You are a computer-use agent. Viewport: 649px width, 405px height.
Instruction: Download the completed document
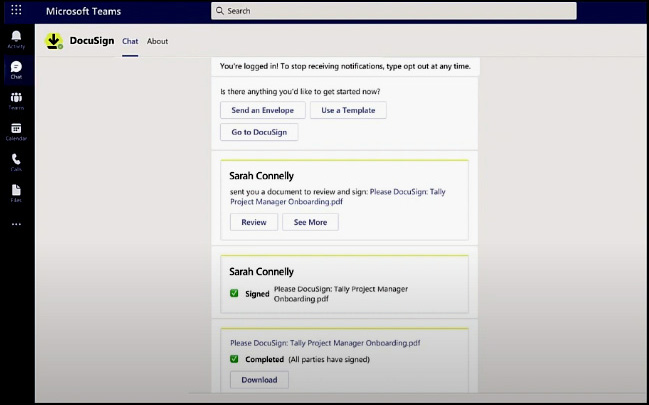point(259,380)
